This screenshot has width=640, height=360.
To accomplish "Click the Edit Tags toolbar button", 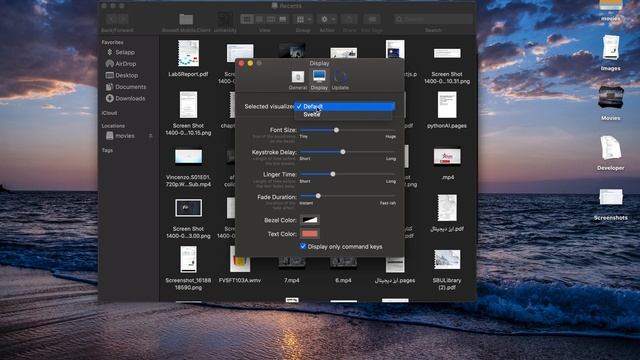I will pos(371,19).
